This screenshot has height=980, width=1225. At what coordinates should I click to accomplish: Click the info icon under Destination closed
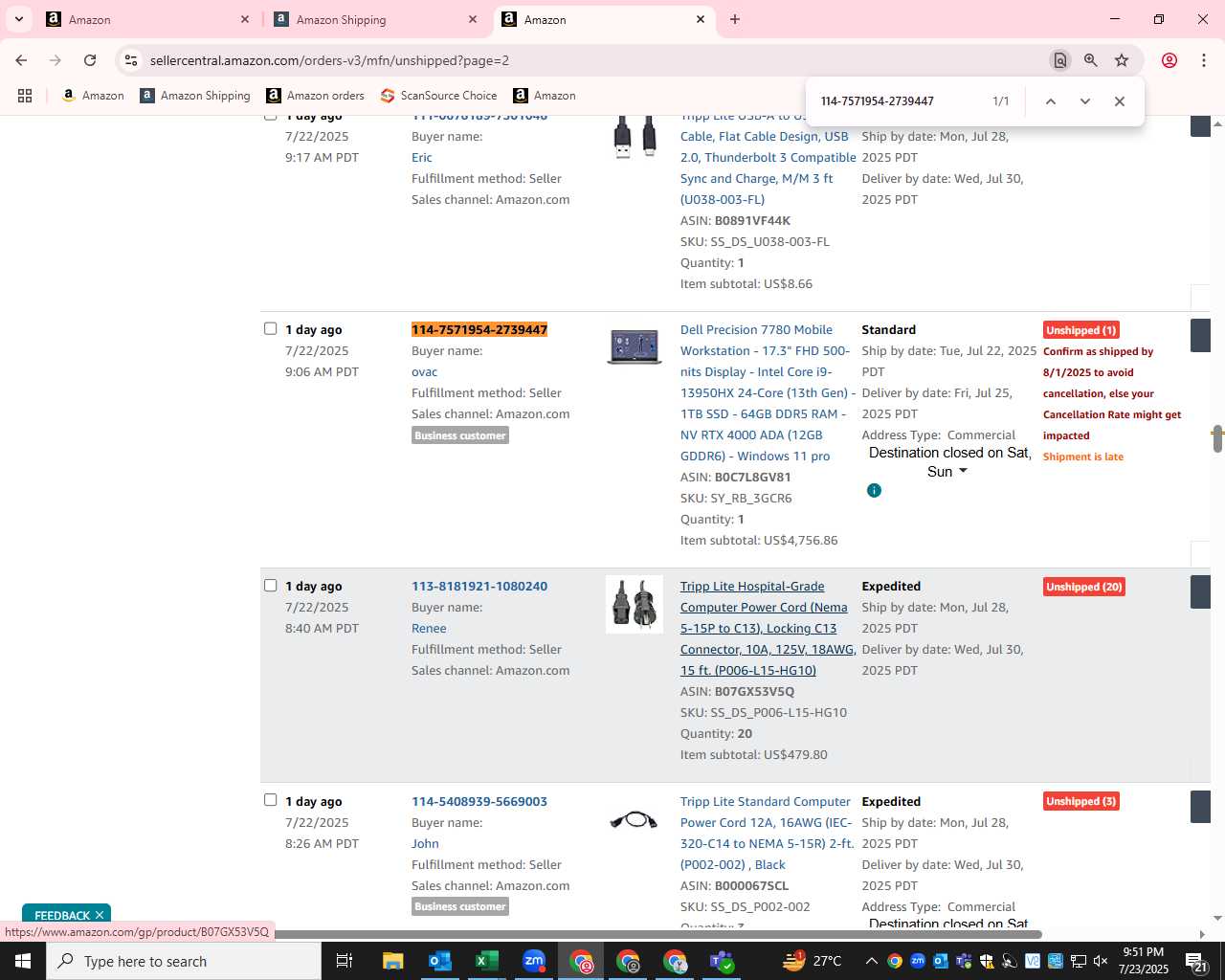pos(874,490)
